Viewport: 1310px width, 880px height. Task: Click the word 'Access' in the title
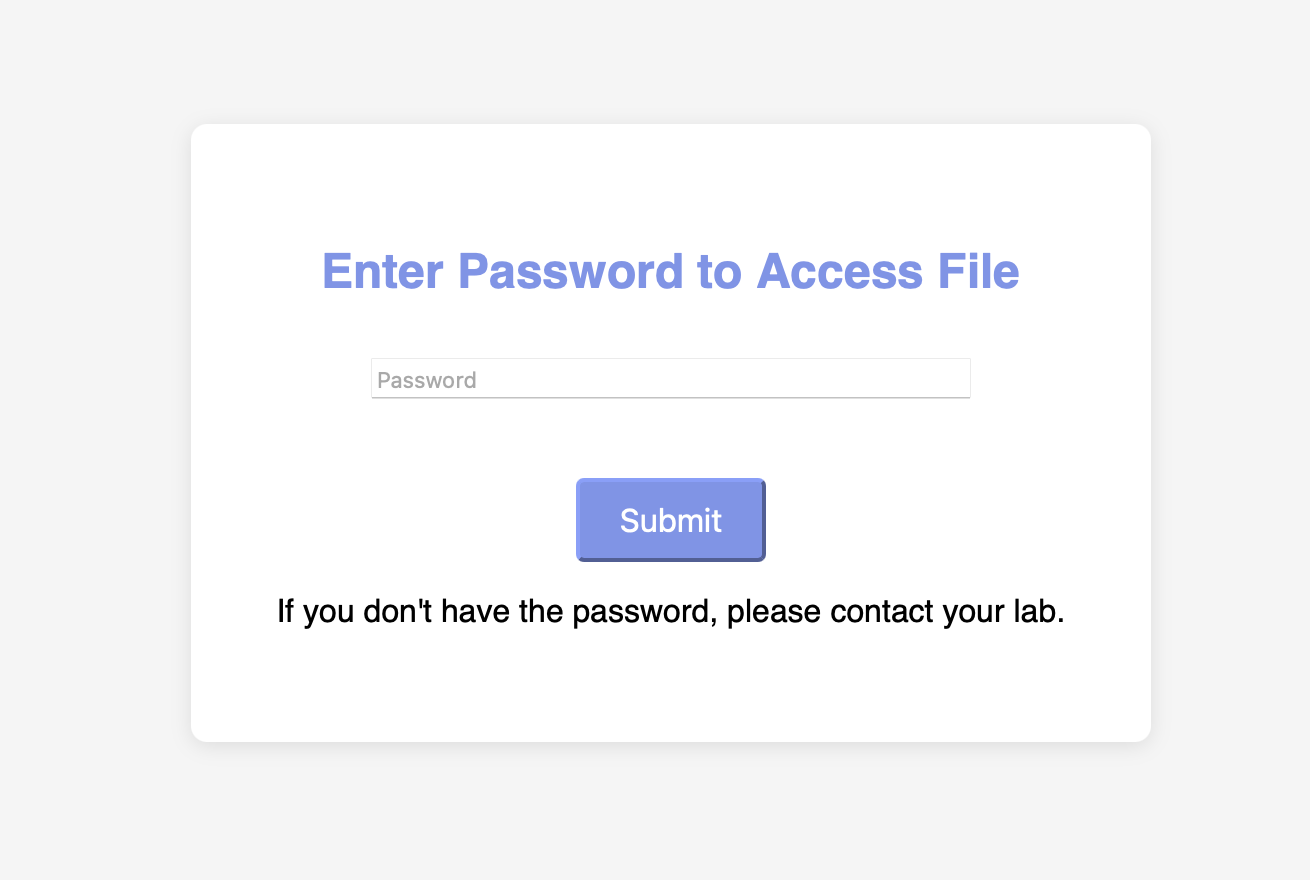coord(839,271)
